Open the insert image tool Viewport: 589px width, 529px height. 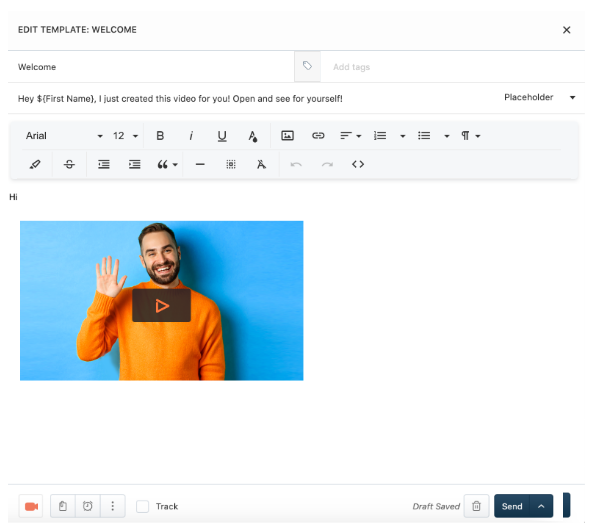[x=287, y=136]
